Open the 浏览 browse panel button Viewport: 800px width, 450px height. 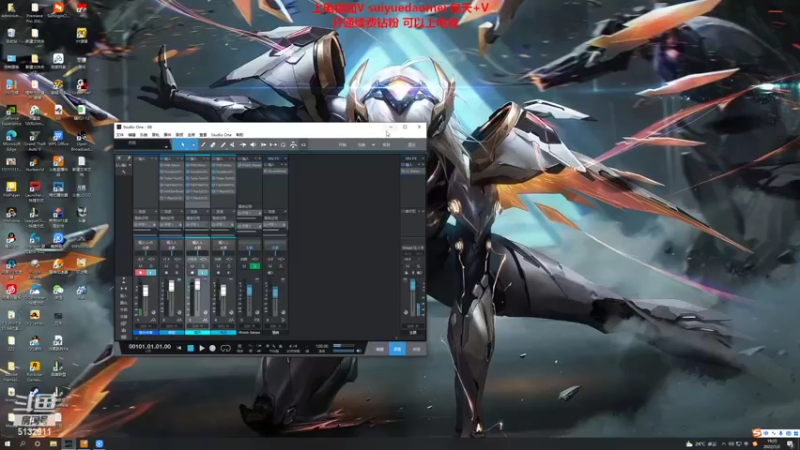tap(416, 349)
